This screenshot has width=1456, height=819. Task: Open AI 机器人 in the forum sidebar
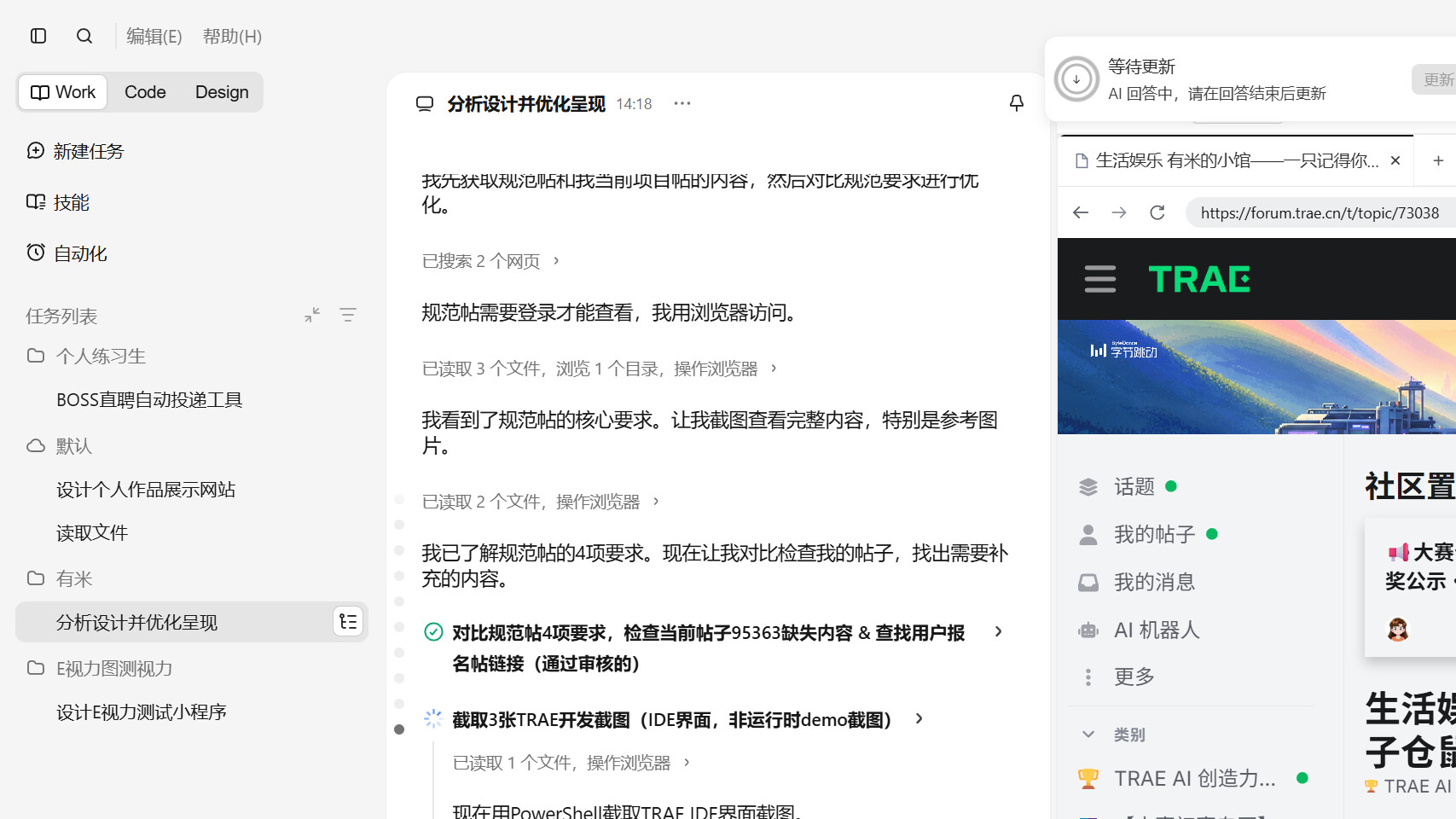click(1139, 630)
